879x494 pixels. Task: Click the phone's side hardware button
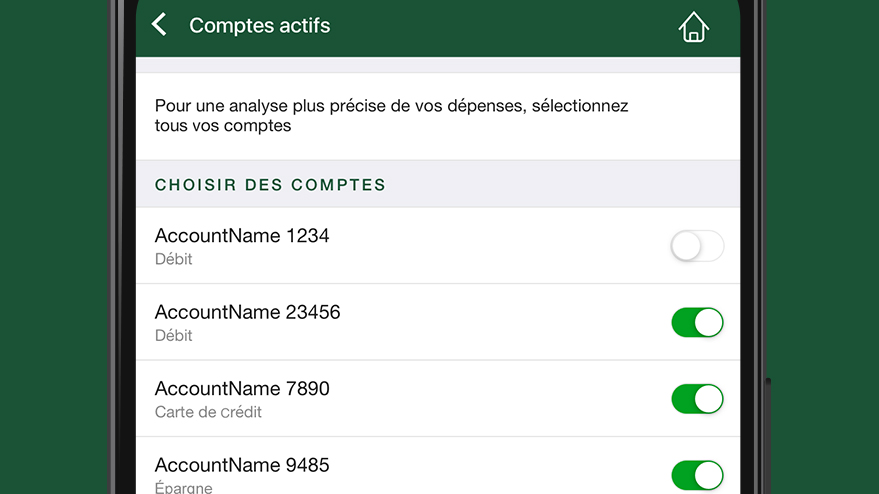[x=768, y=435]
